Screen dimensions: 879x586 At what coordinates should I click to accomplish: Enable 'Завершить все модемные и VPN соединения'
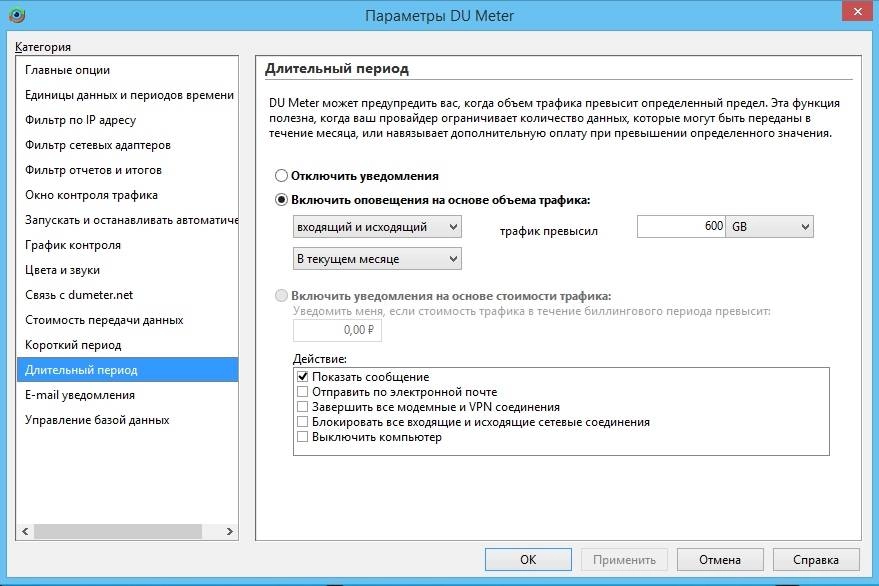[x=302, y=407]
